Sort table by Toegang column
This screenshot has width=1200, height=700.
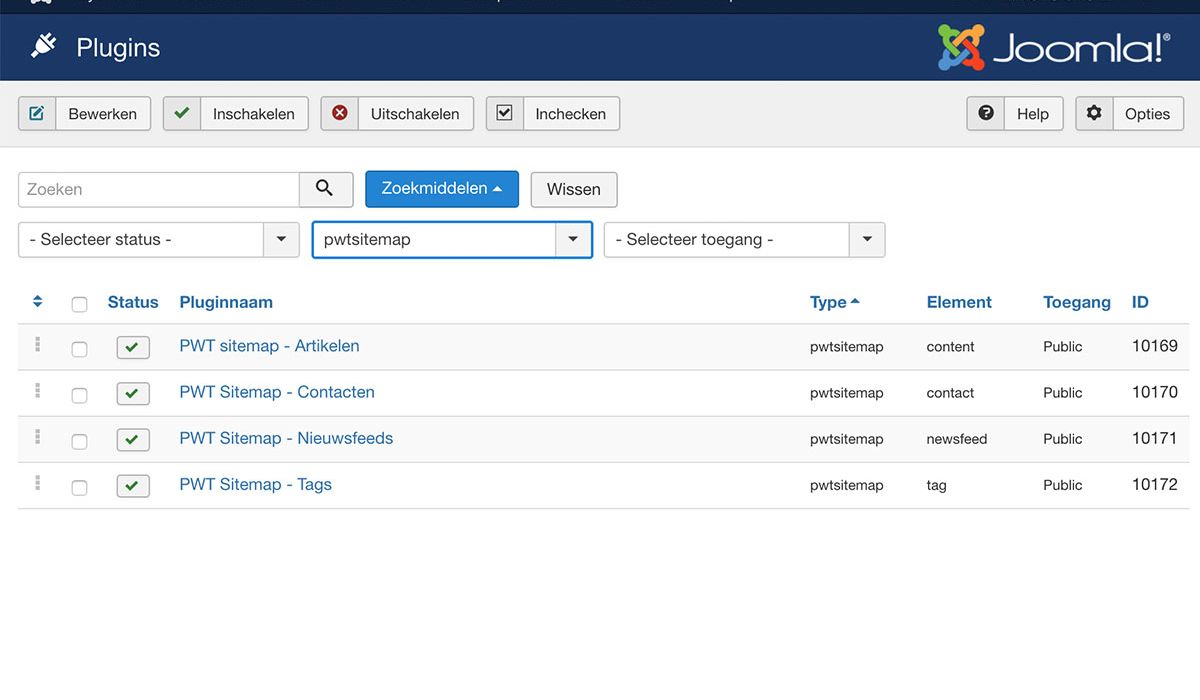tap(1077, 302)
